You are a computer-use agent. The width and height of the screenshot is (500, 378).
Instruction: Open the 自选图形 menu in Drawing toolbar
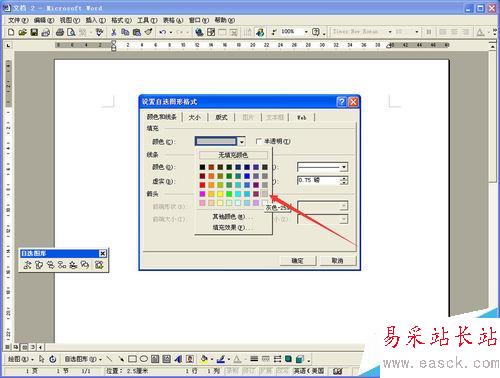tap(83, 359)
